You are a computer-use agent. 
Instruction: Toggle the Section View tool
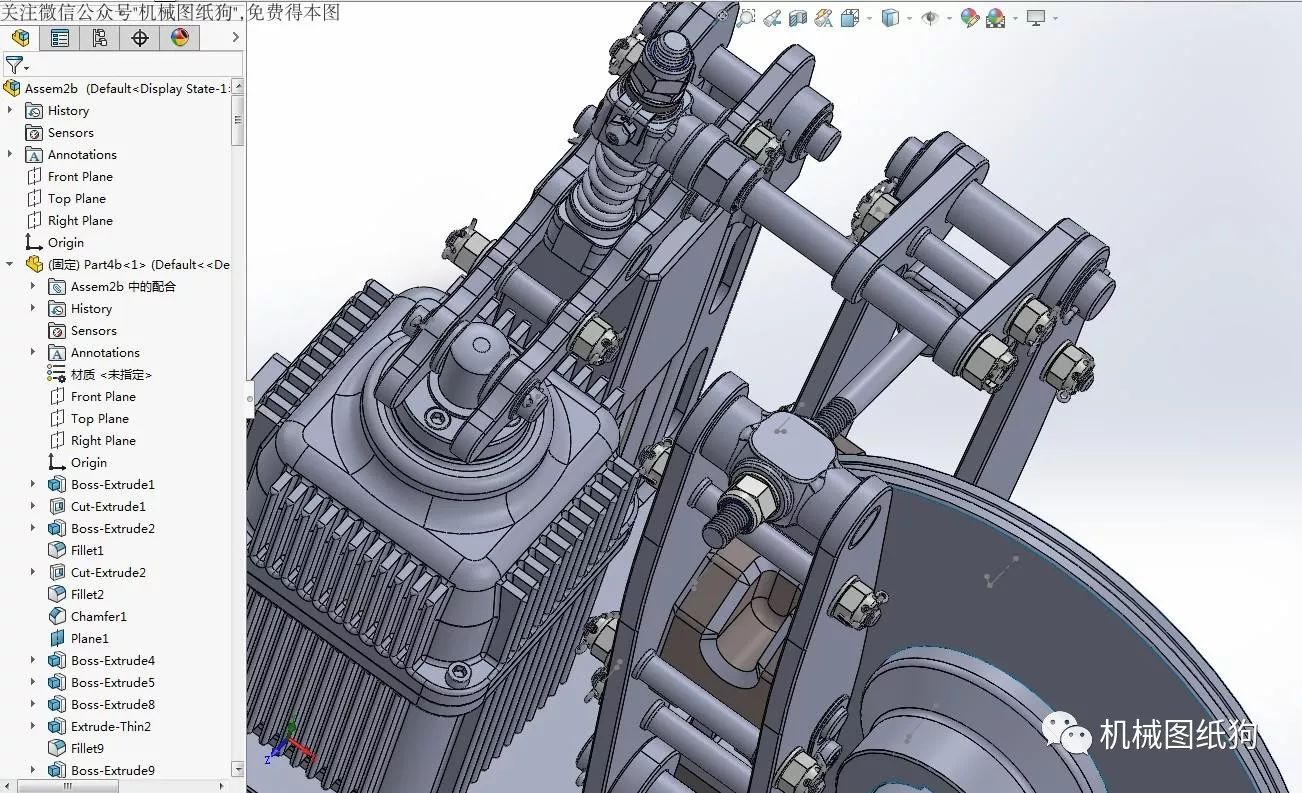coord(798,17)
